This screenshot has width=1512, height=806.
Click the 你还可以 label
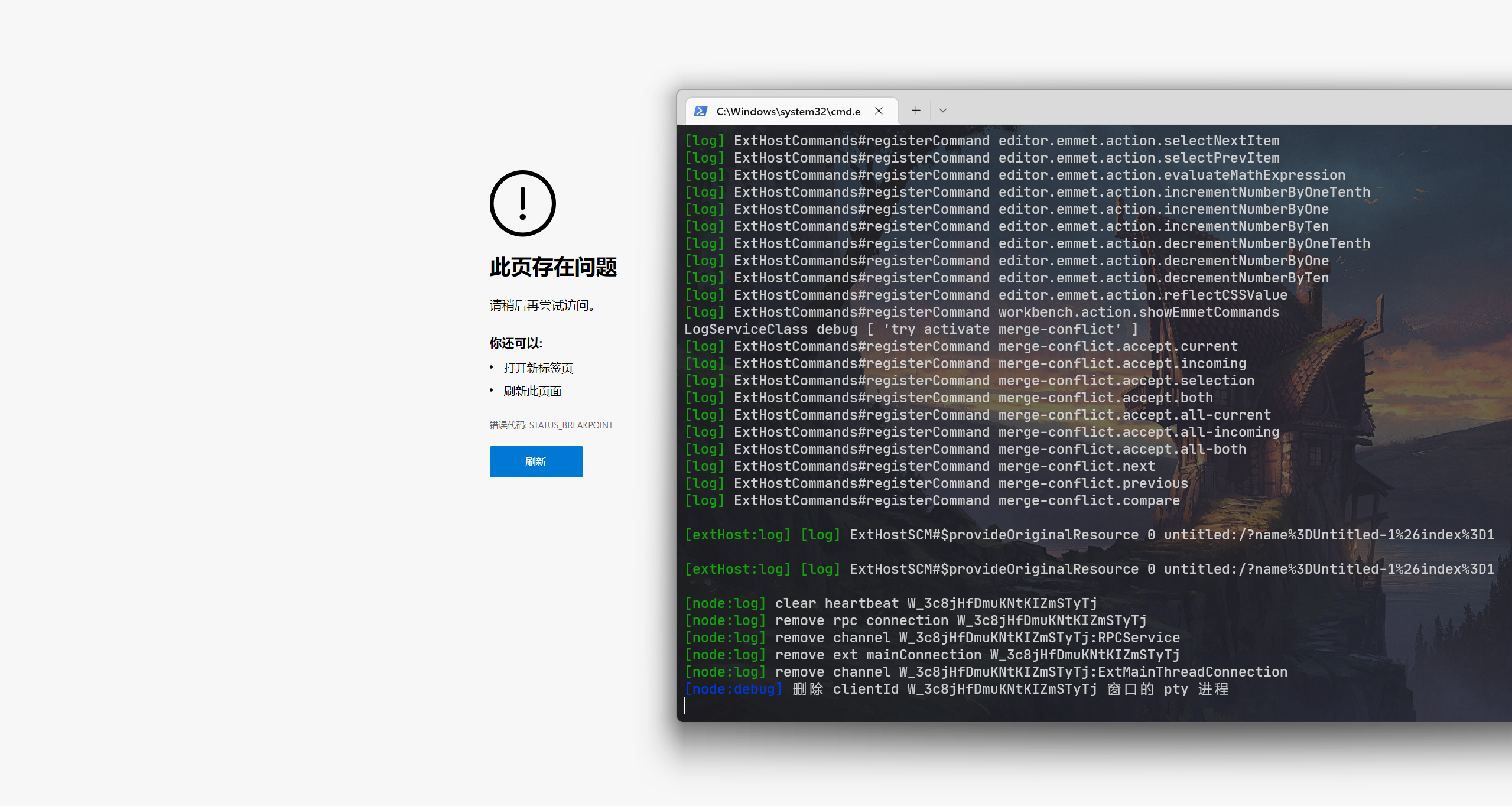click(516, 343)
